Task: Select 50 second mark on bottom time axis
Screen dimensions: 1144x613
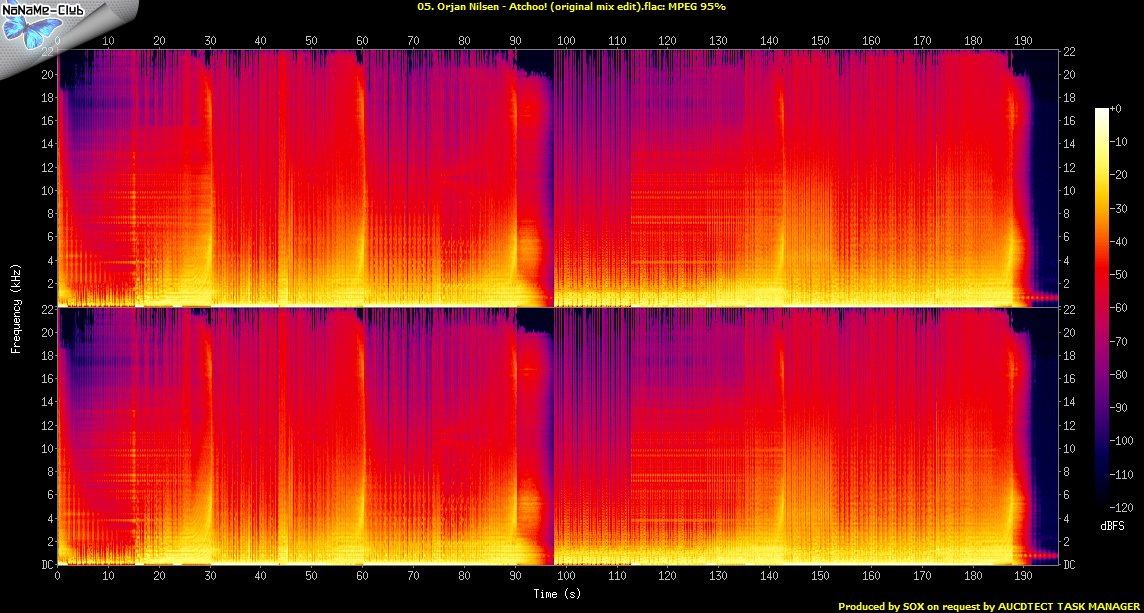Action: point(311,577)
